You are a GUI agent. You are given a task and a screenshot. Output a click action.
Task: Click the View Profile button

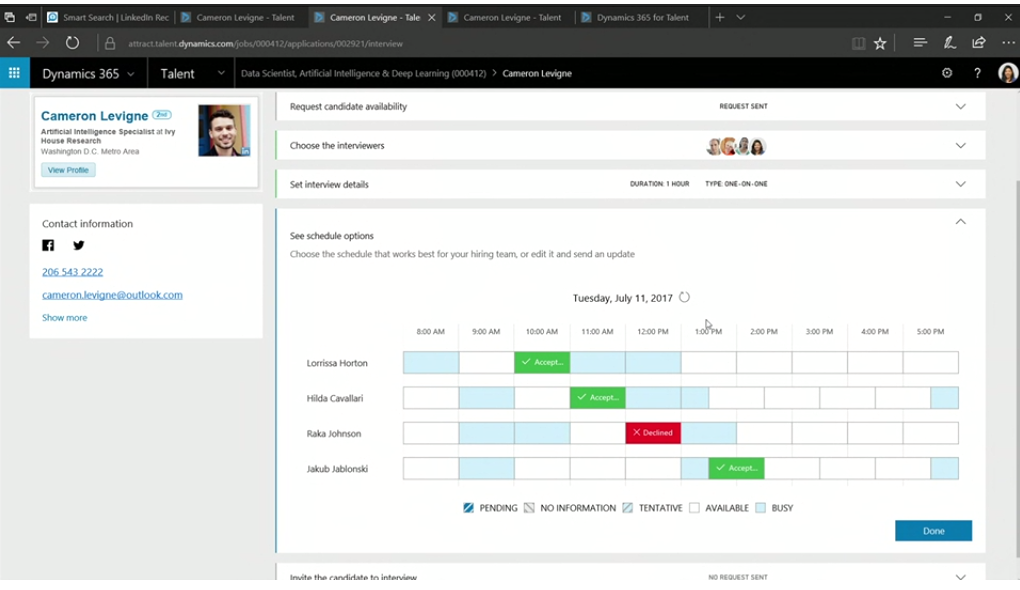pyautogui.click(x=68, y=170)
